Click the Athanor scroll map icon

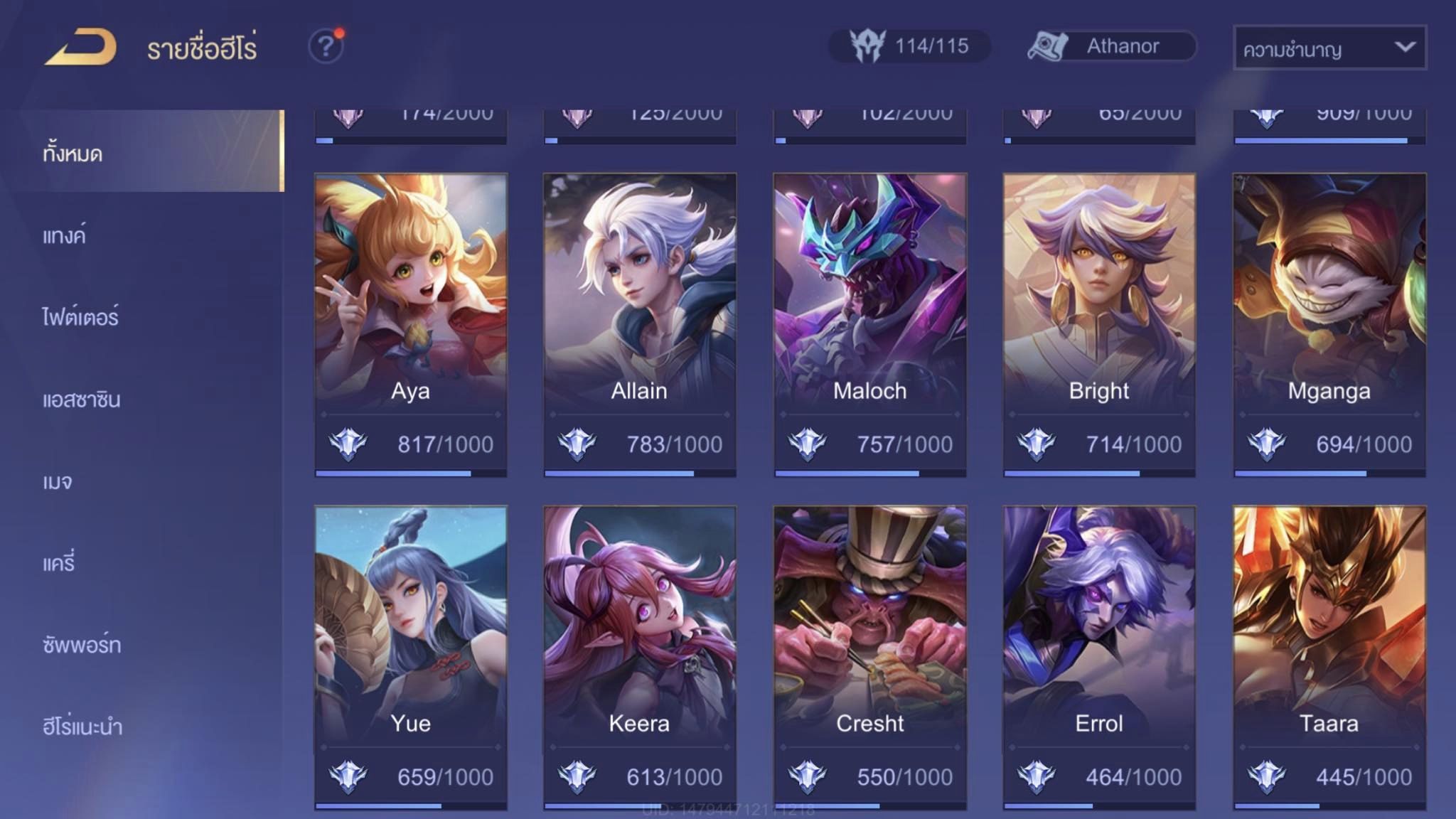pos(1048,46)
